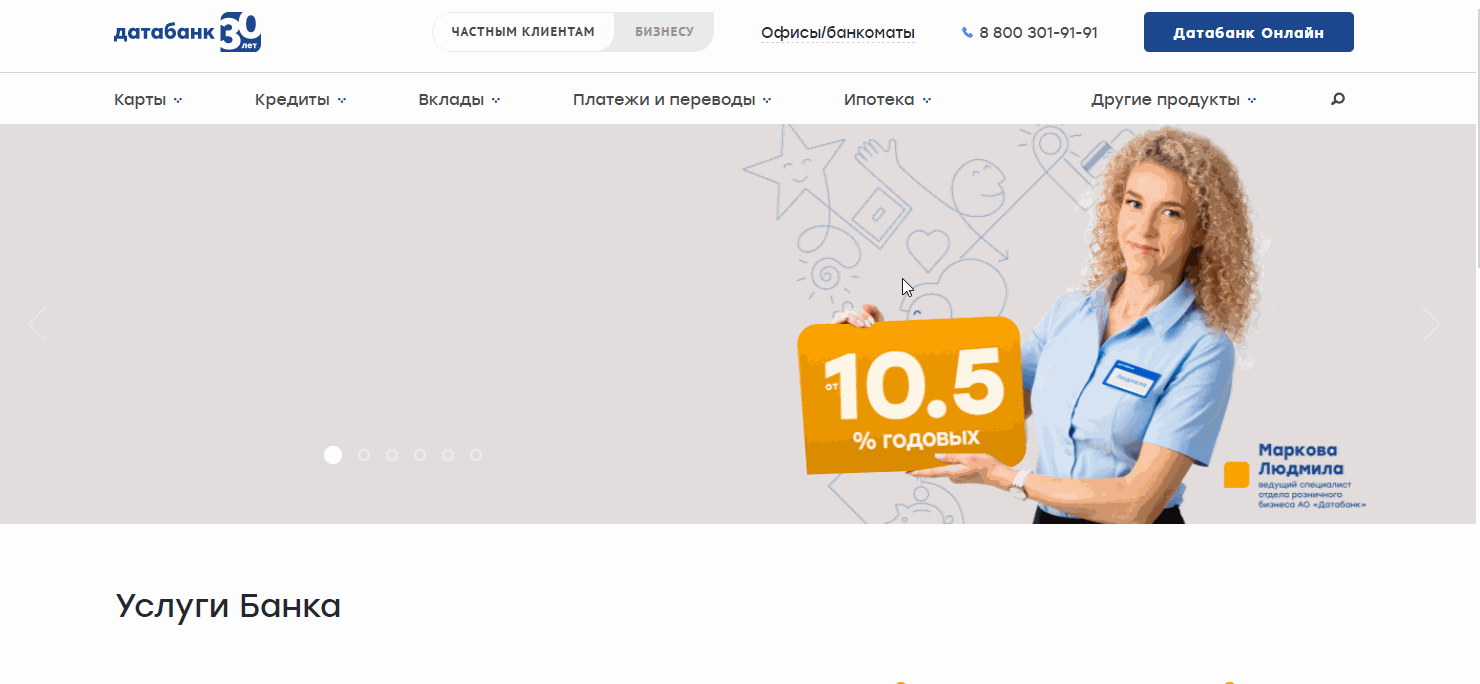The height and width of the screenshot is (684, 1480).
Task: Click the Услуги Банка heading
Action: [228, 605]
